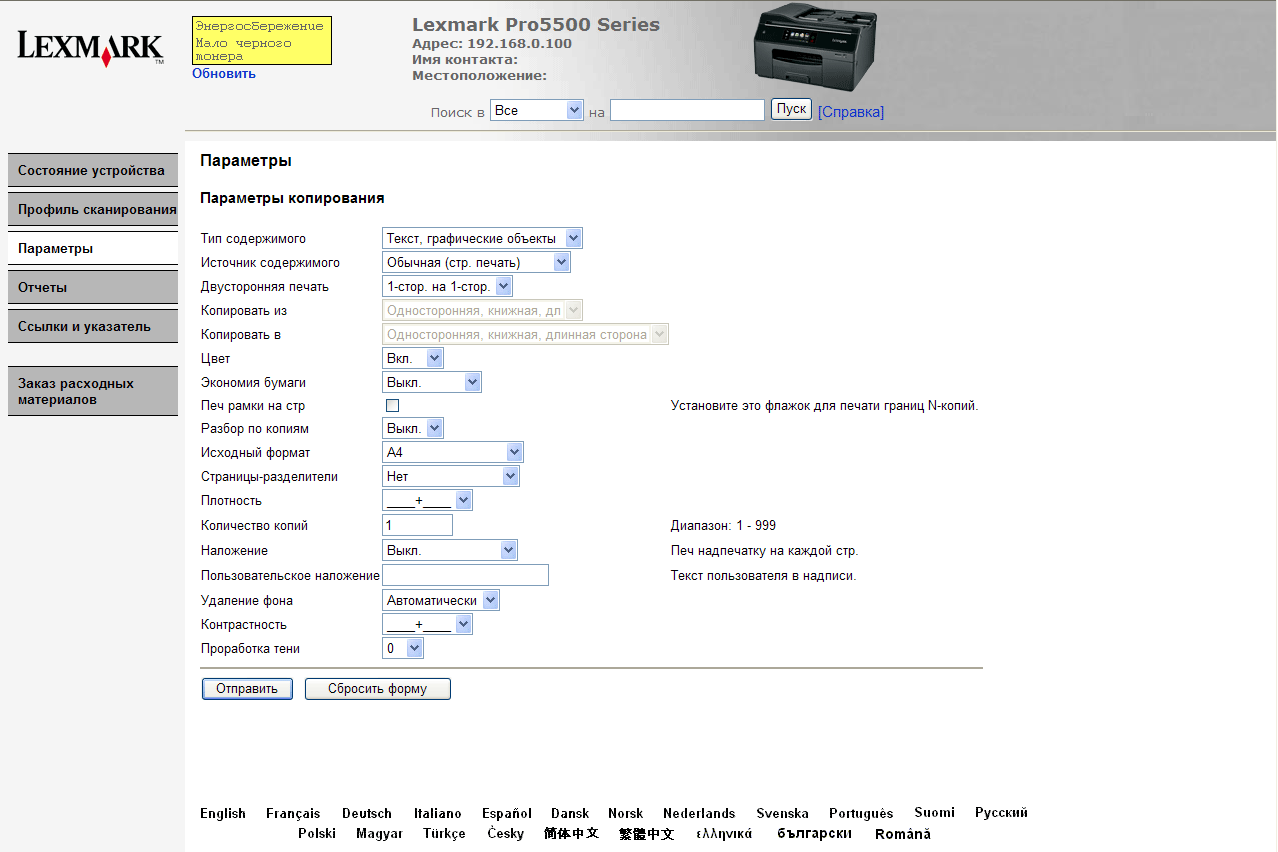1278x852 pixels.
Task: Switch language to Dansk
Action: click(x=570, y=813)
